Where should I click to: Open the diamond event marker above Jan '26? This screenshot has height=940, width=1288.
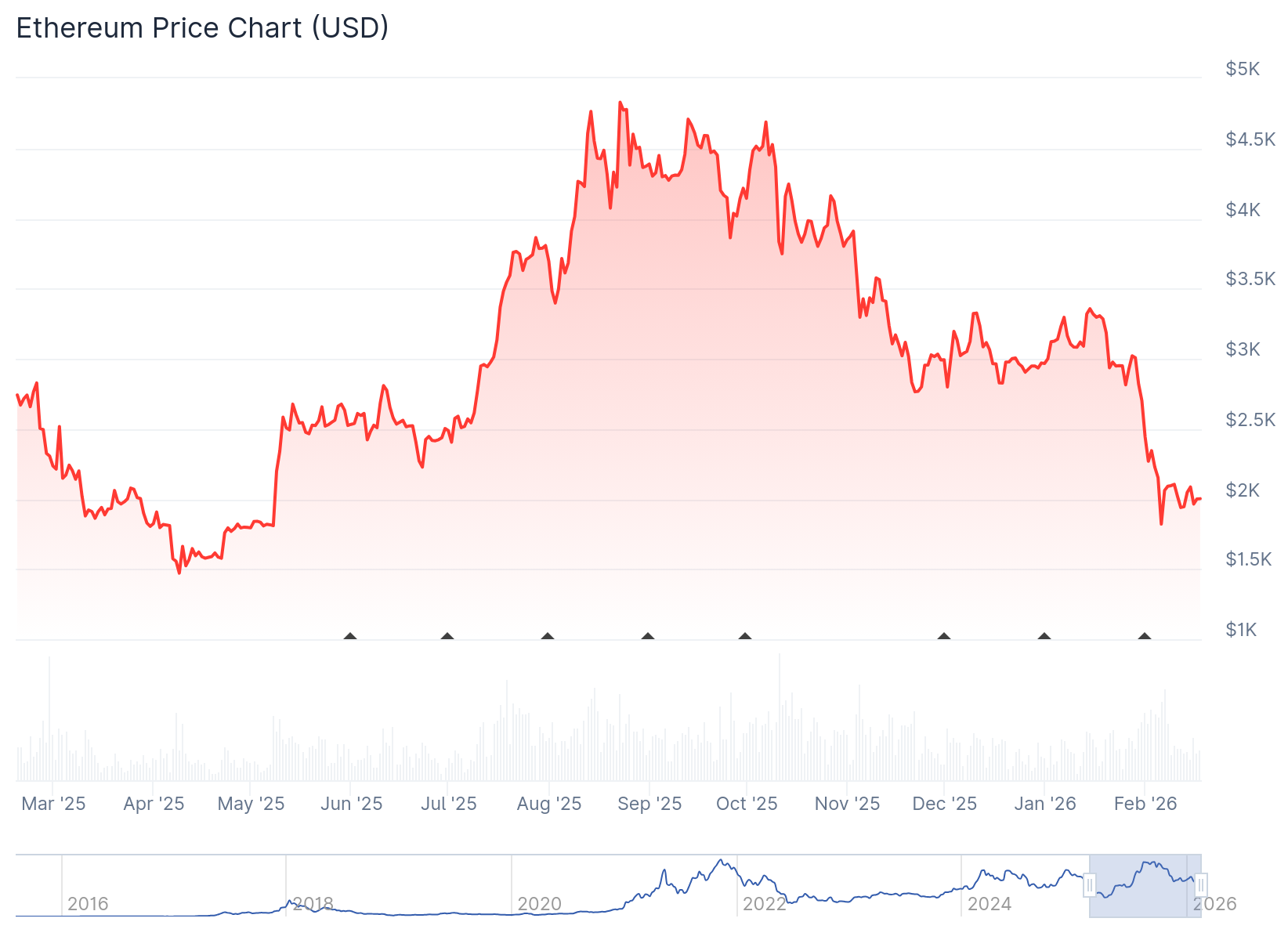point(1044,636)
